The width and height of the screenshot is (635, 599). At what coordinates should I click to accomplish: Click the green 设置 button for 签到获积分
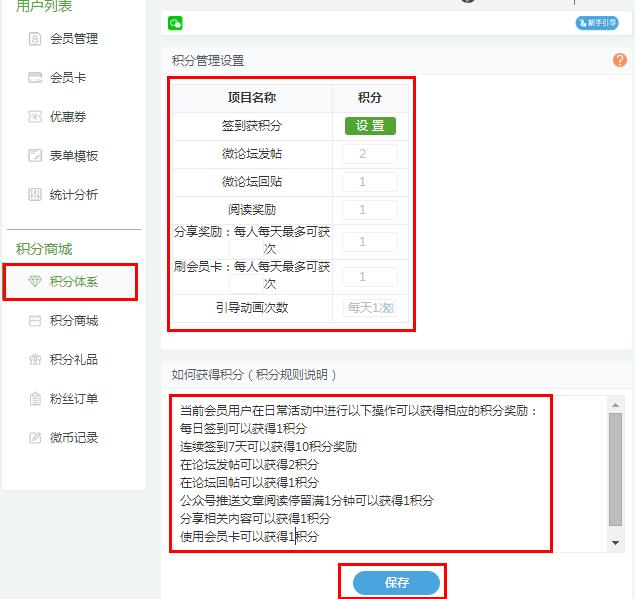(370, 126)
